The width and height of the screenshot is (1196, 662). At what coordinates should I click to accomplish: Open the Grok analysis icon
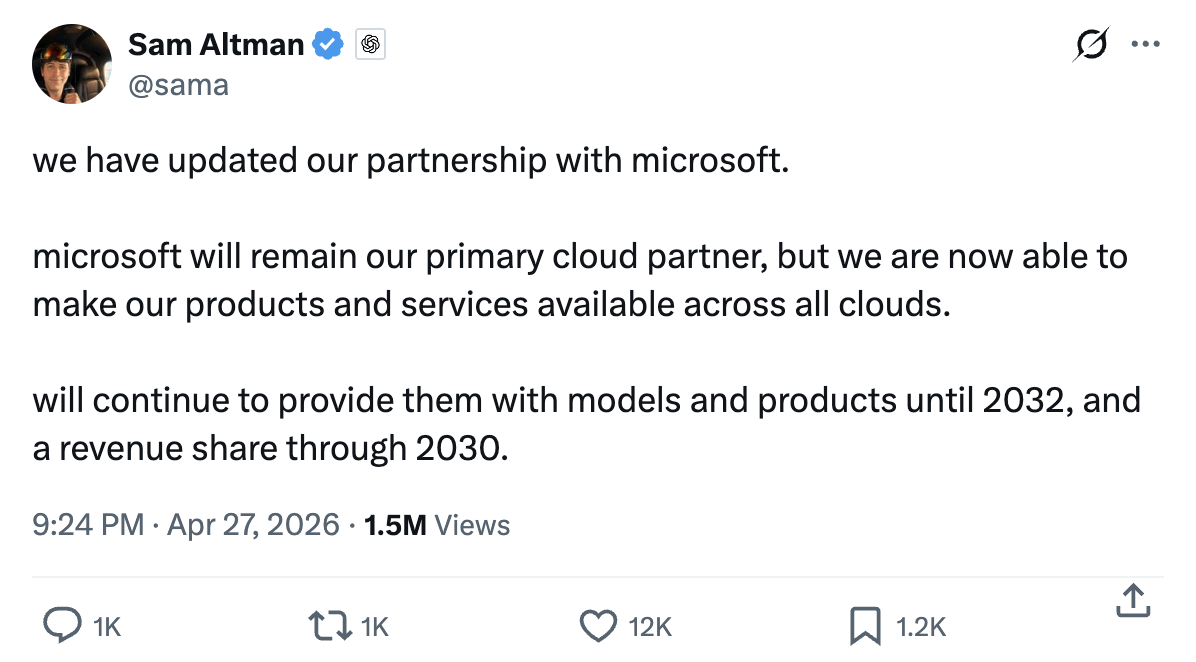pos(1092,44)
